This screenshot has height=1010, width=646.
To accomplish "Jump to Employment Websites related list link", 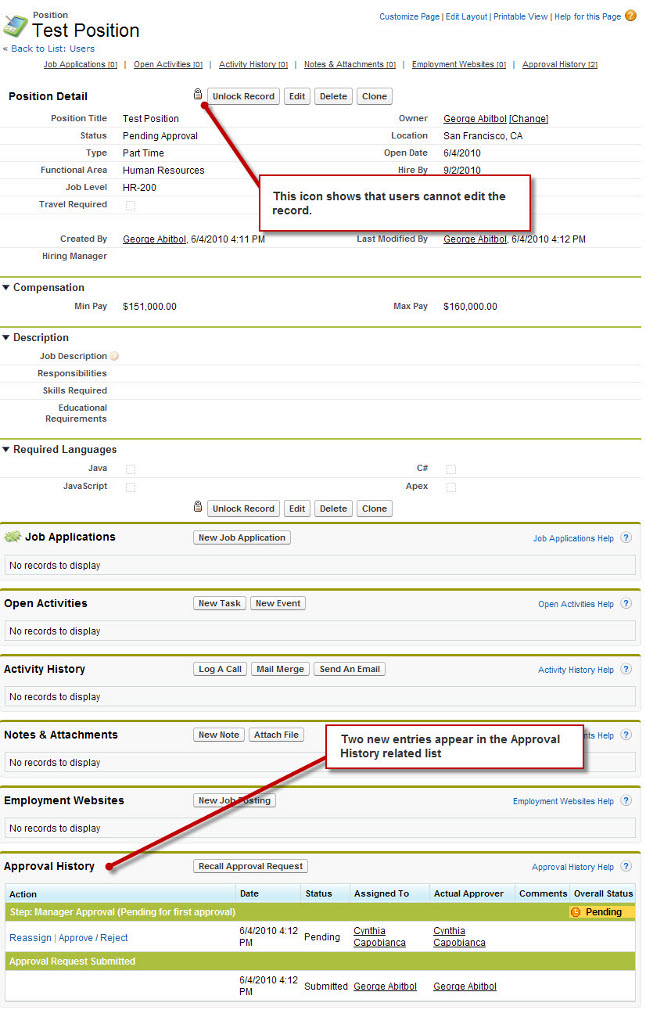I will click(459, 64).
